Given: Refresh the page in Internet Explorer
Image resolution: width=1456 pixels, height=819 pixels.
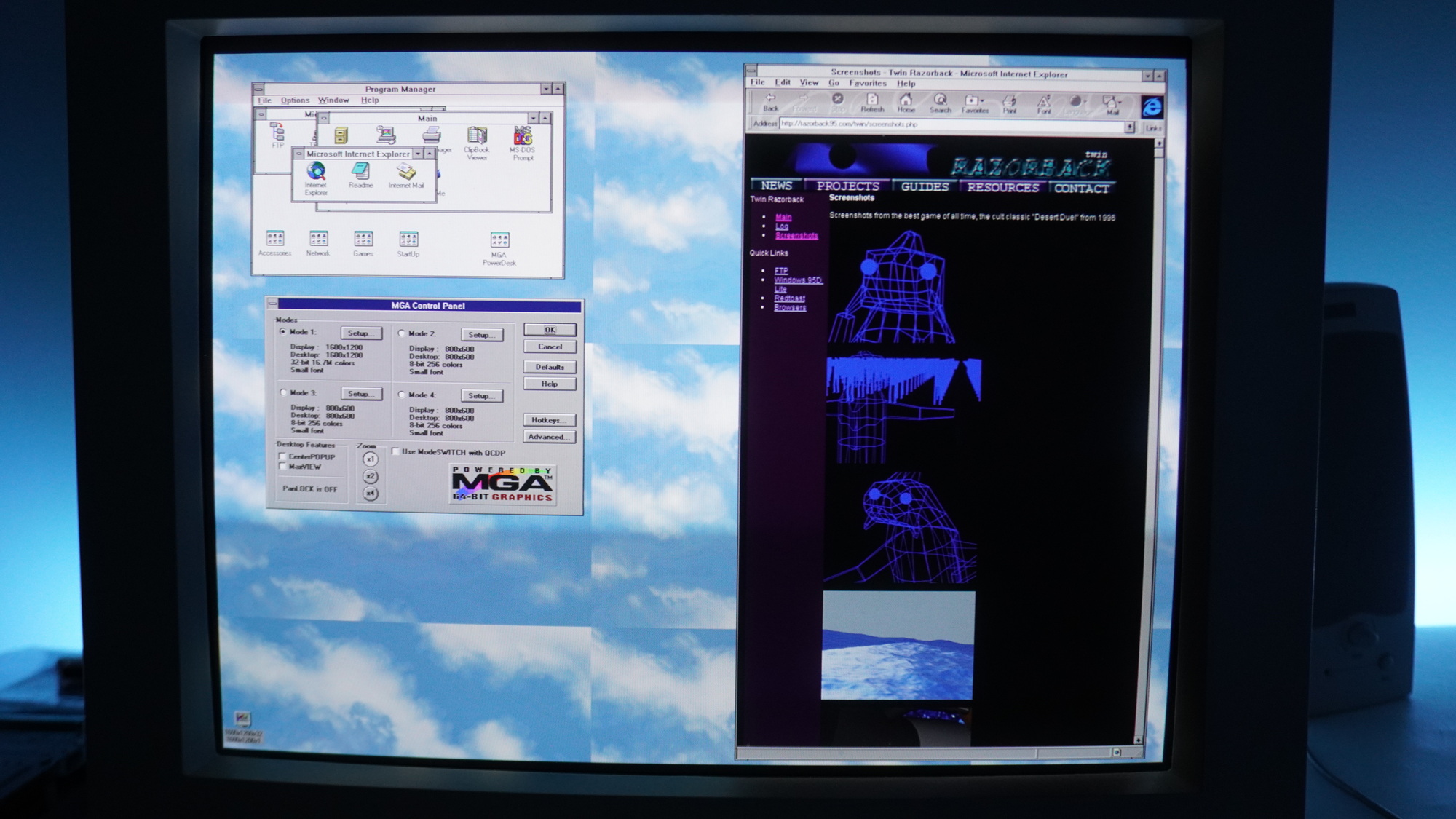Looking at the screenshot, I should click(872, 103).
